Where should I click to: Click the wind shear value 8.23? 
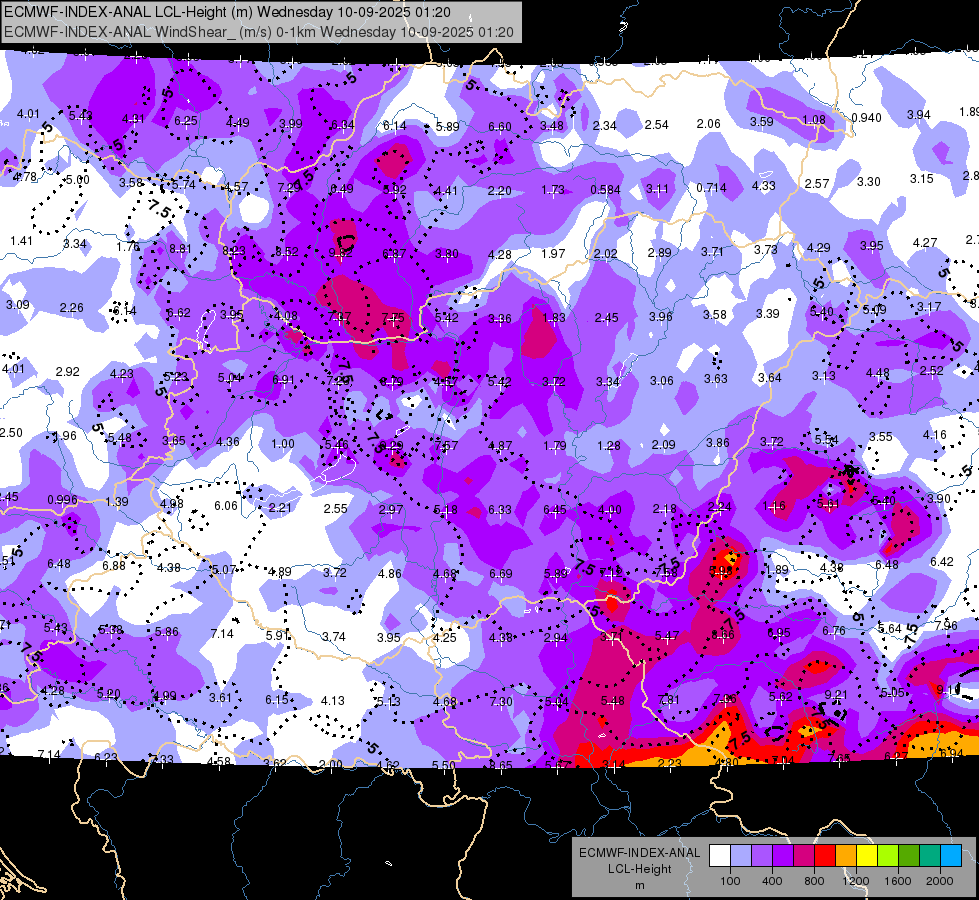coord(234,251)
